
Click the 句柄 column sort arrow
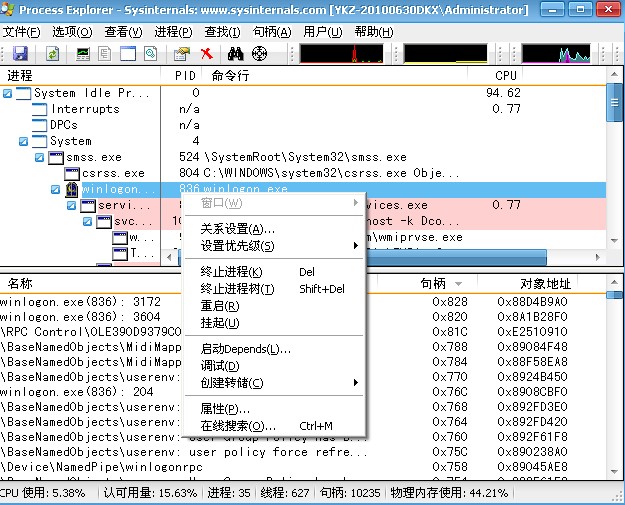click(458, 284)
